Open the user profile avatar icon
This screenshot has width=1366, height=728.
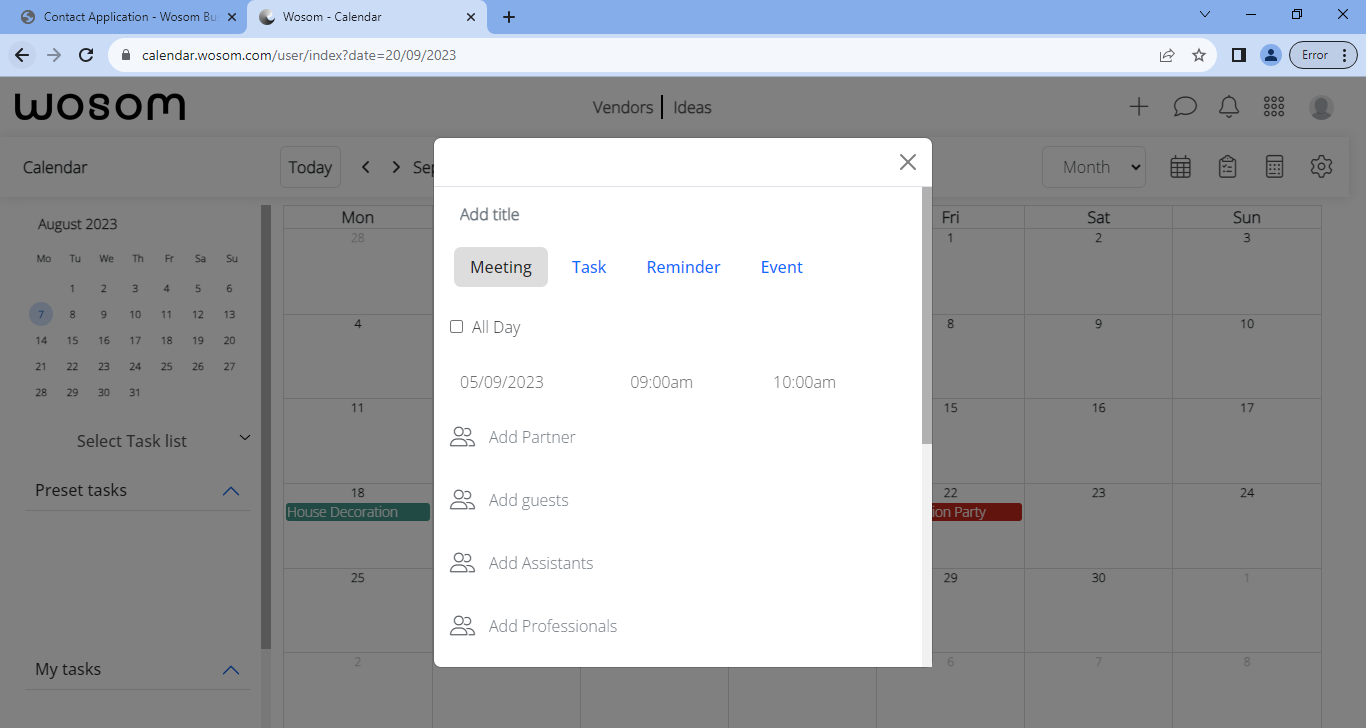click(x=1321, y=106)
